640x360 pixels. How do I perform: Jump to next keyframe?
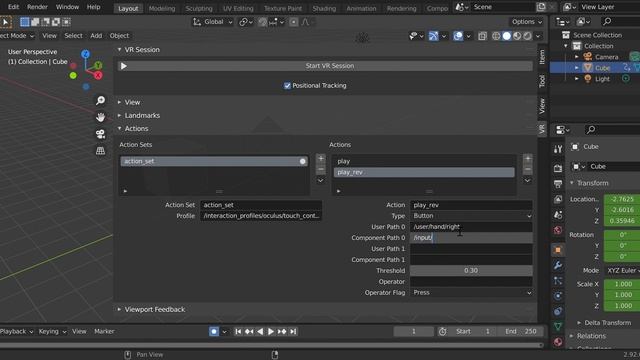(282, 331)
